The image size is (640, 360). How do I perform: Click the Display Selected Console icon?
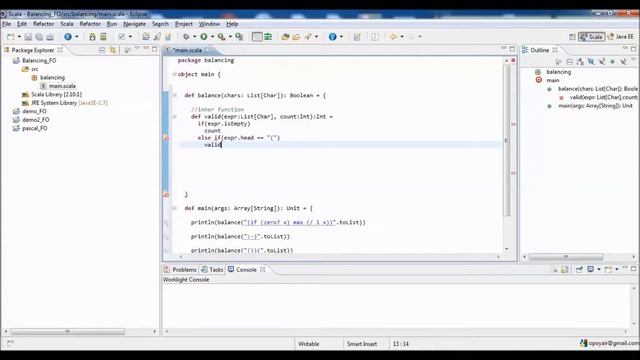click(x=590, y=269)
